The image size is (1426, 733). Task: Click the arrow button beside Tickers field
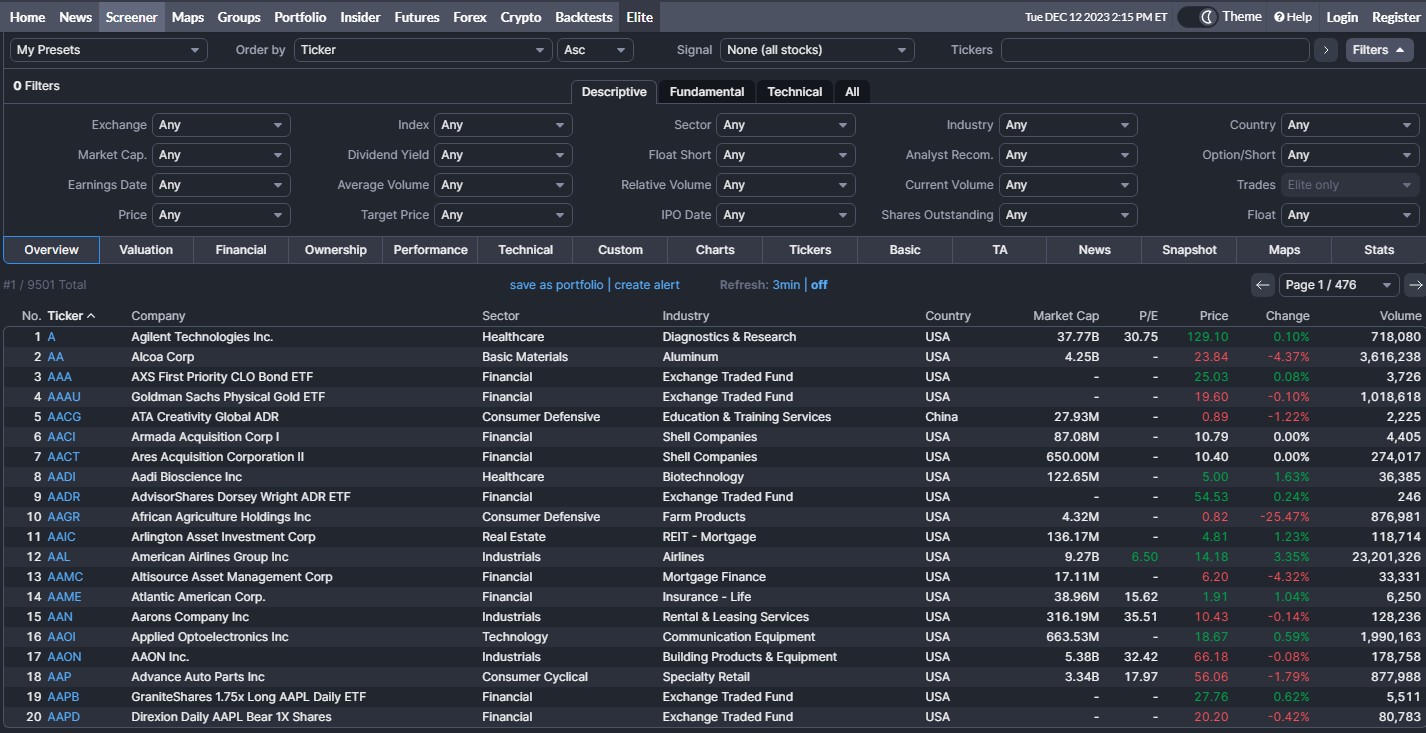coord(1326,50)
